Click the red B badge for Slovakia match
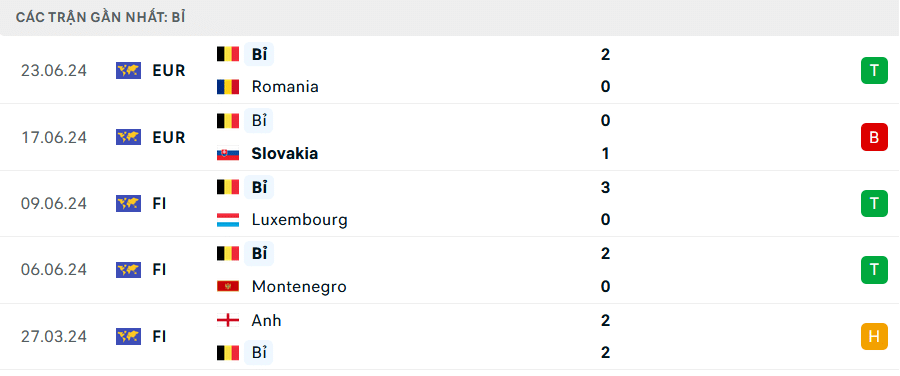 coord(874,137)
